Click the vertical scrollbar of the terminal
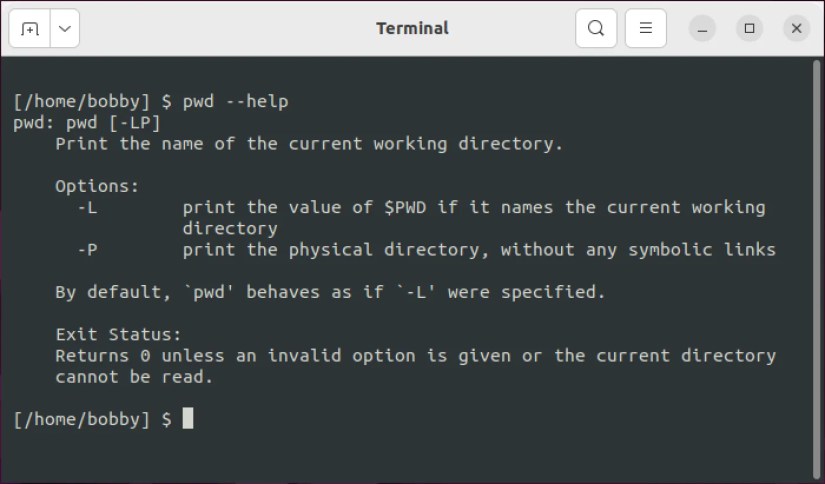The image size is (825, 484). coord(817,269)
